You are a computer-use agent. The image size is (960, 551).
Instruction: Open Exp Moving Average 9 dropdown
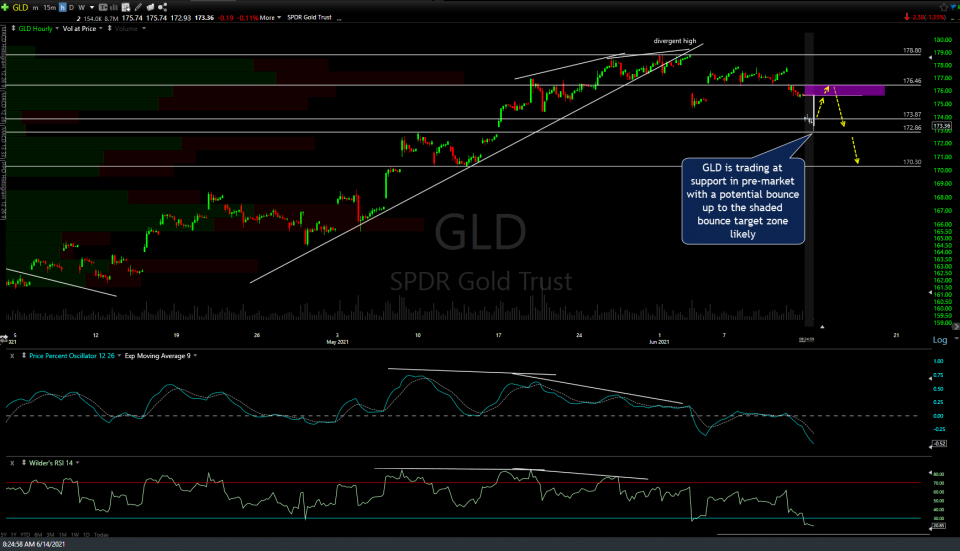(195, 356)
